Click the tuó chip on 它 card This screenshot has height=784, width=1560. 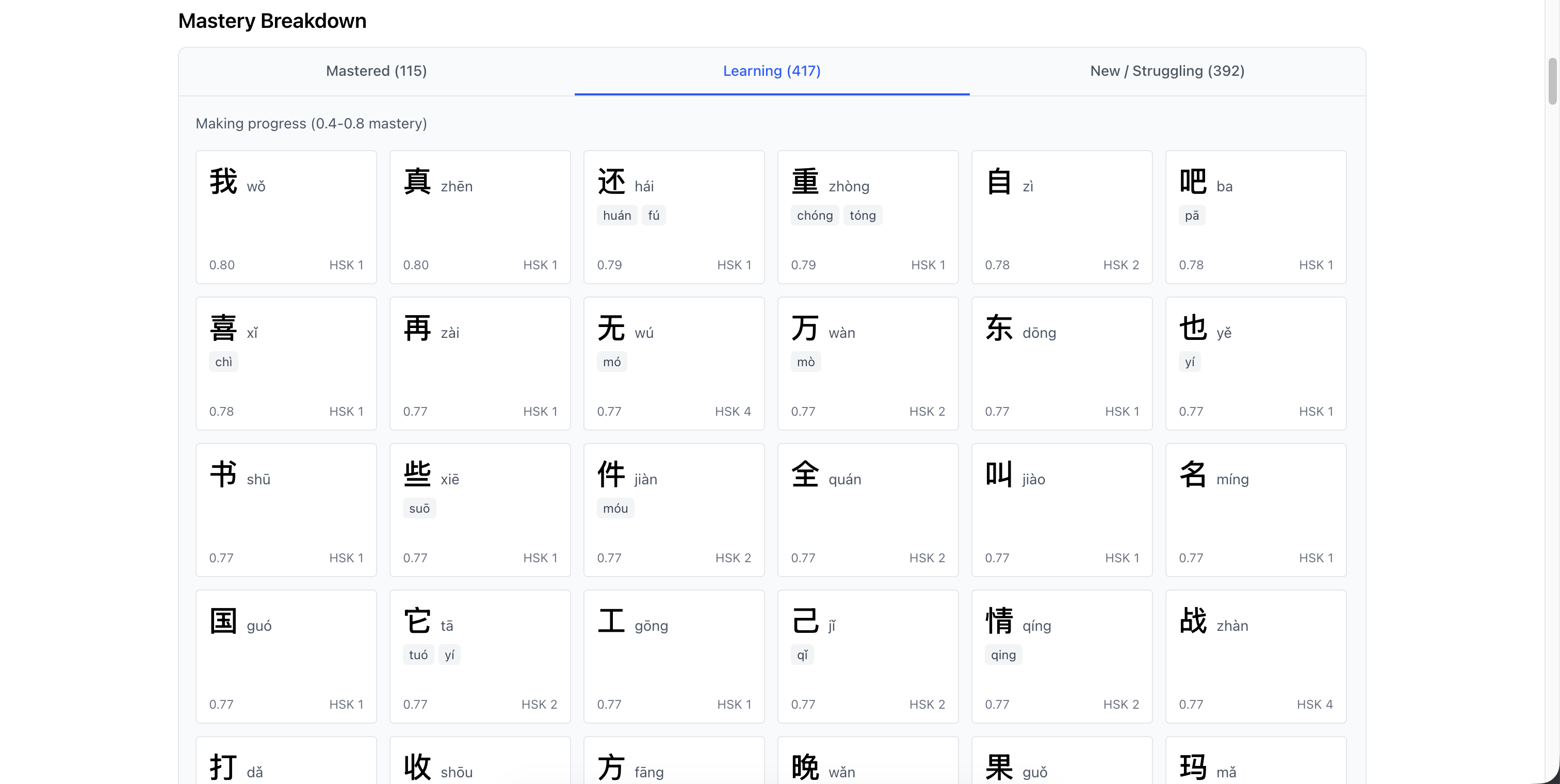tap(418, 655)
